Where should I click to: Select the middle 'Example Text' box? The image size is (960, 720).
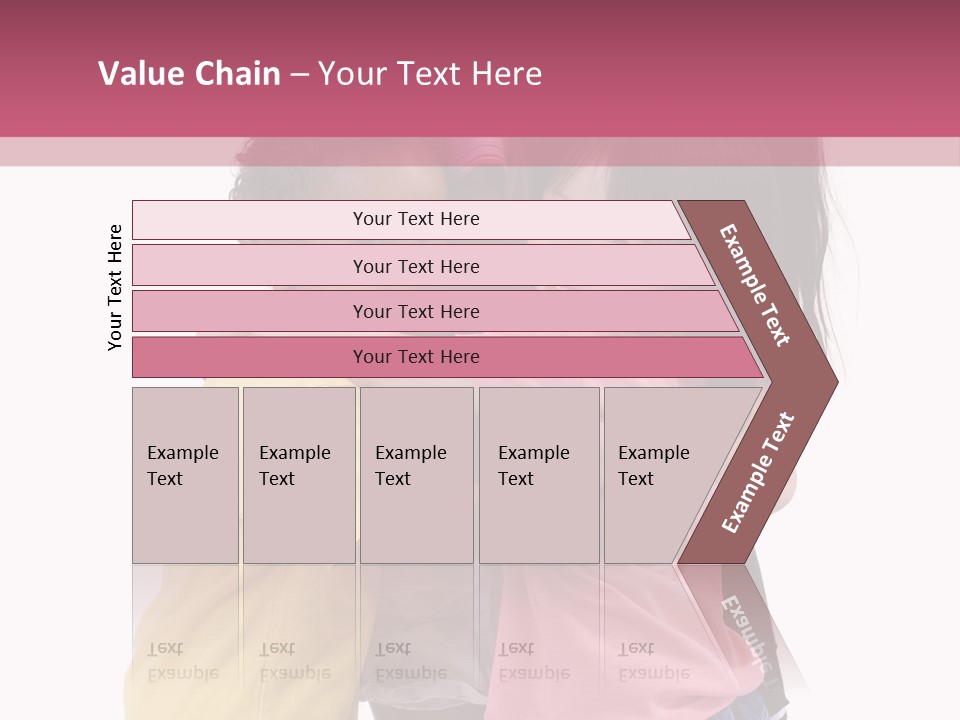click(x=417, y=475)
